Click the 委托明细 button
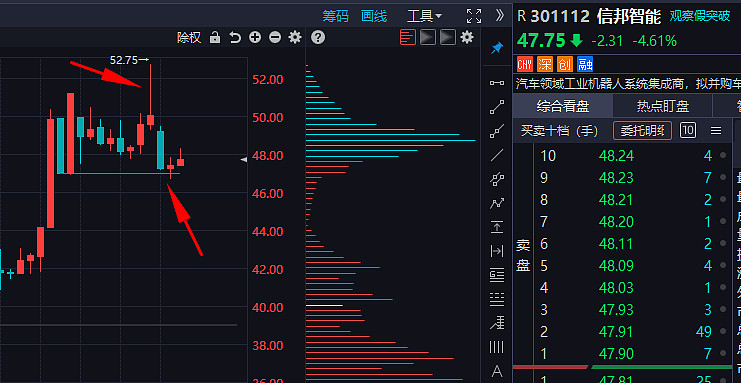The height and width of the screenshot is (383, 741). coord(642,131)
